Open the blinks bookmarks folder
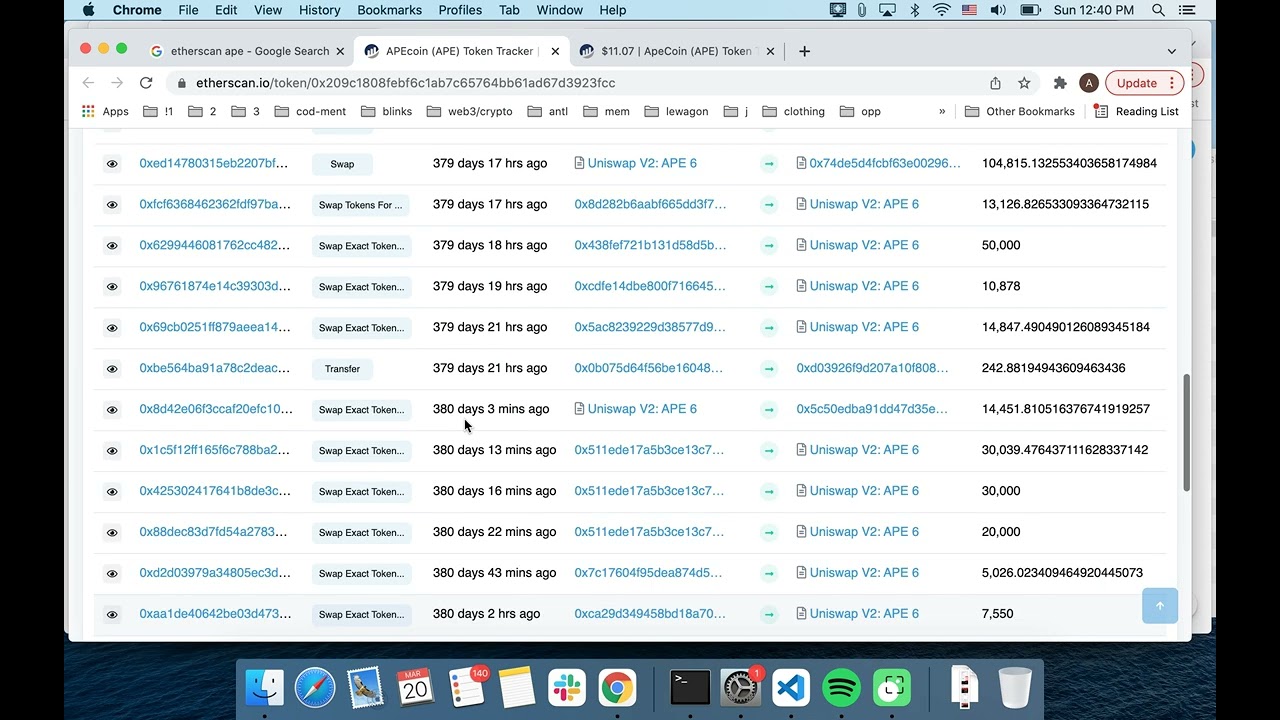Screen dimensions: 1280x720 click(386, 111)
